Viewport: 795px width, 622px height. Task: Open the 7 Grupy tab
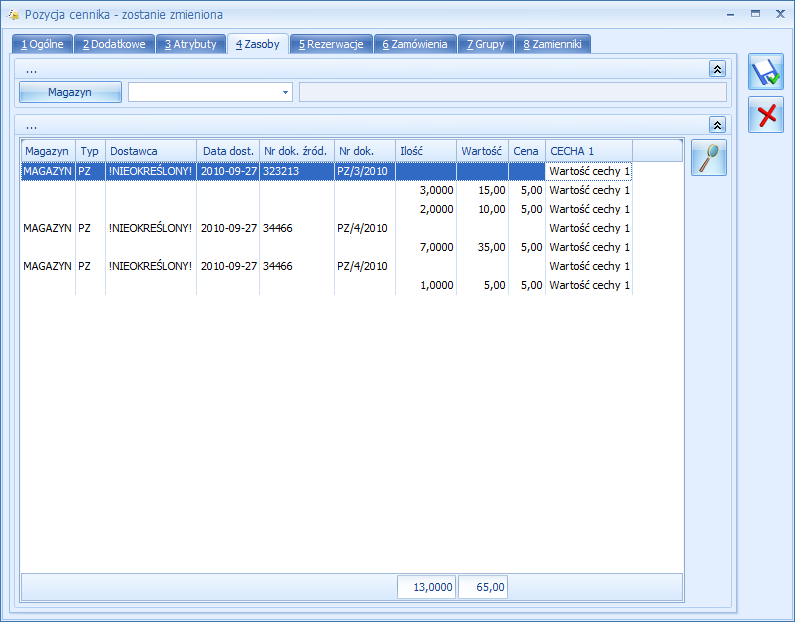(x=486, y=44)
